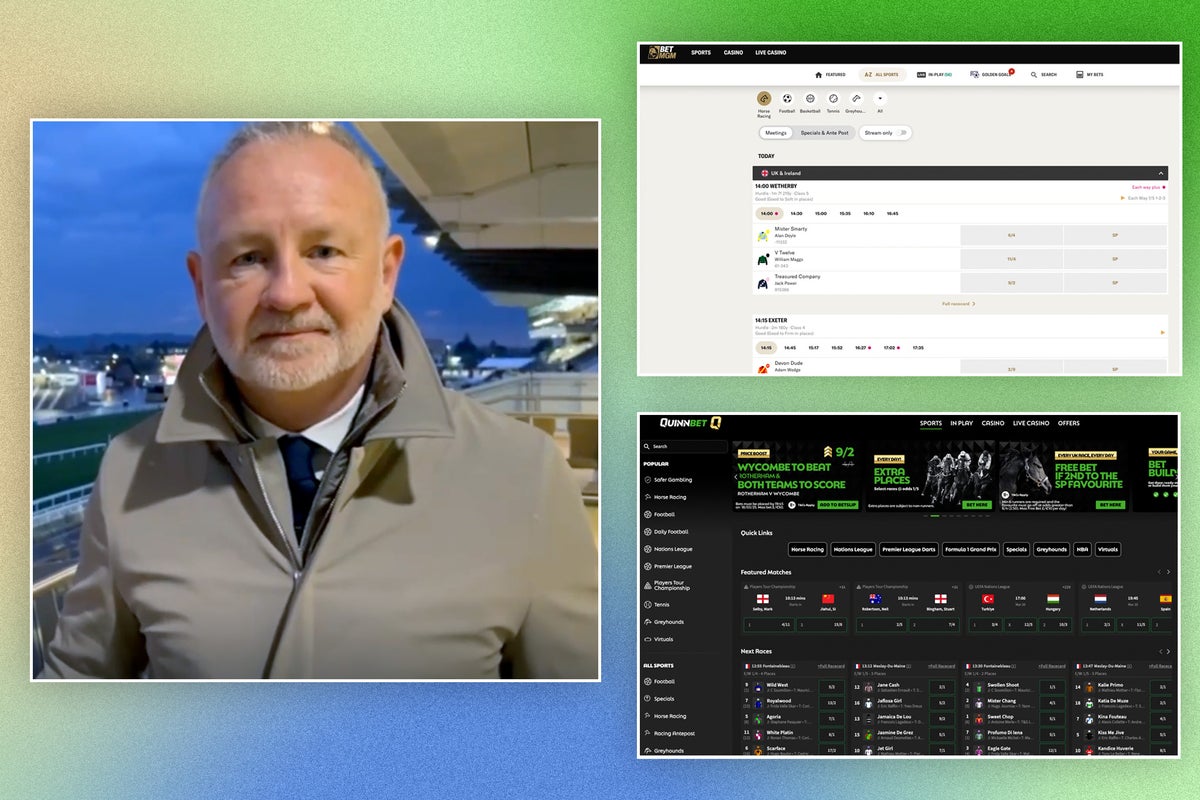Click the Football icon in BetMGM sports row
Image resolution: width=1200 pixels, height=800 pixels.
point(787,99)
